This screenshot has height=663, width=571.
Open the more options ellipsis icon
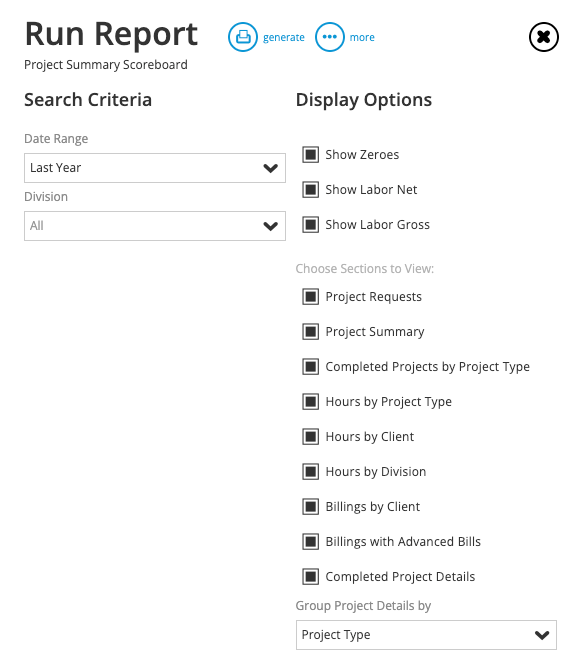coord(329,37)
